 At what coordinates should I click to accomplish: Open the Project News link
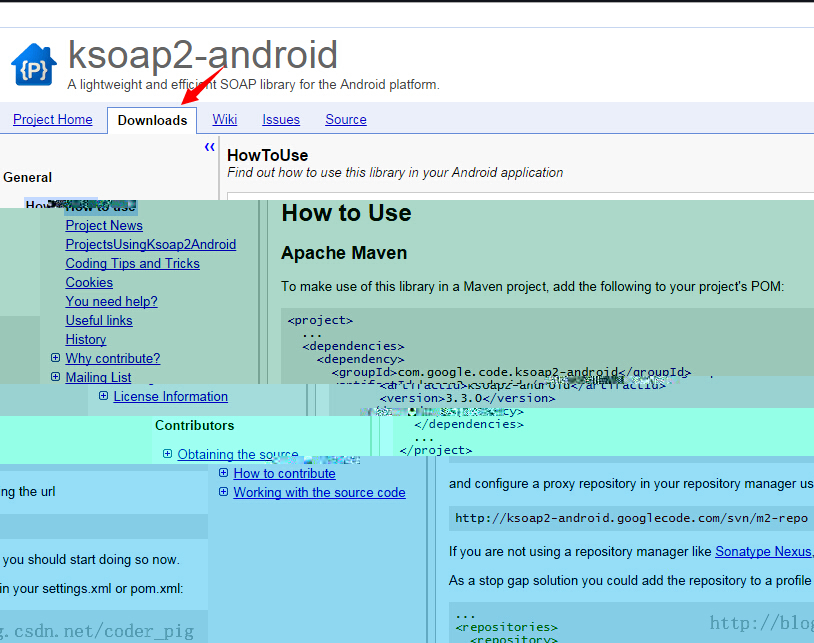(x=104, y=226)
